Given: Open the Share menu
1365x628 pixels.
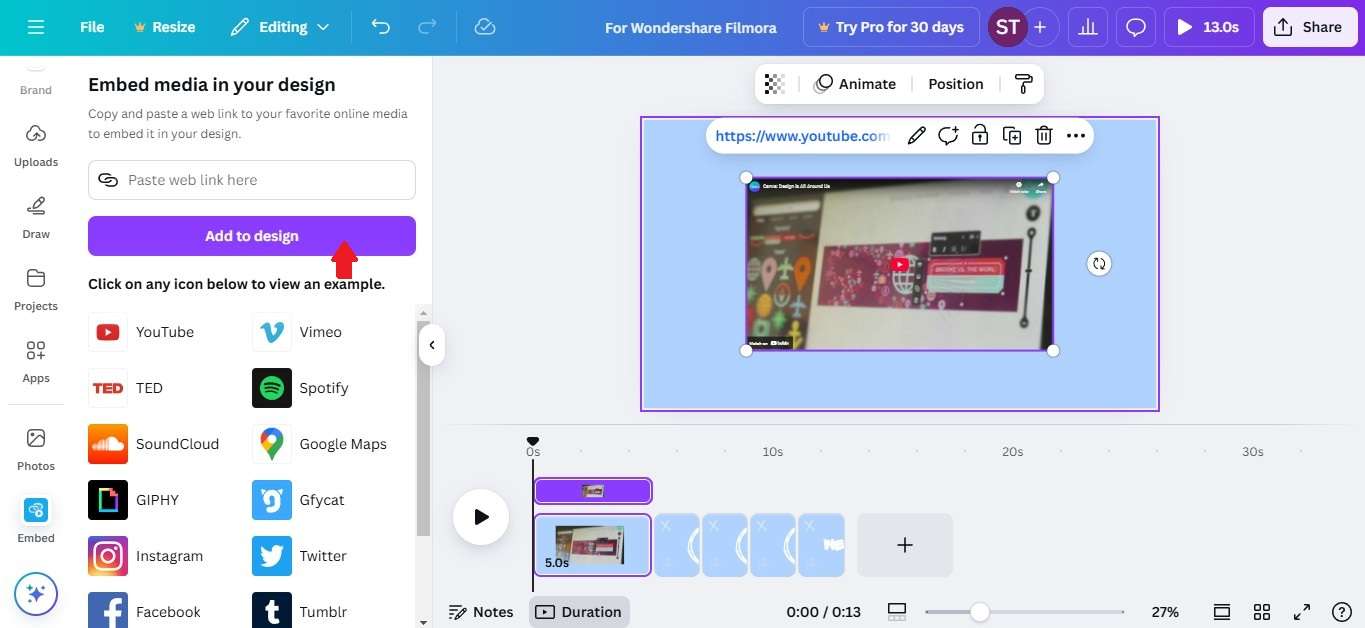Looking at the screenshot, I should [x=1309, y=27].
